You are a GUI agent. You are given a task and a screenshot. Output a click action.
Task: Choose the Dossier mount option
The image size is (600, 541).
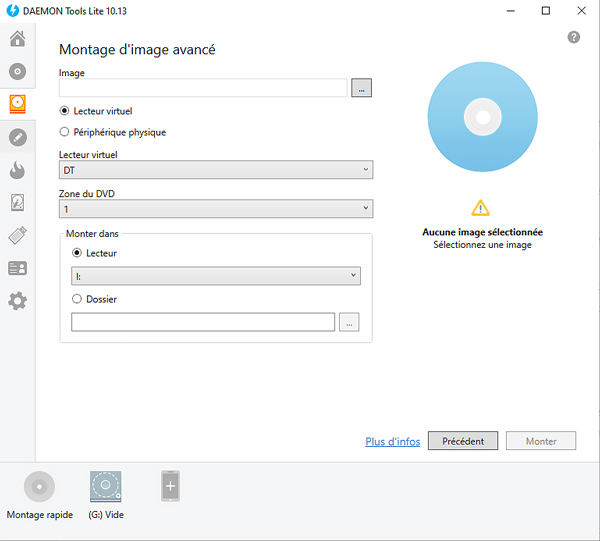pyautogui.click(x=77, y=298)
